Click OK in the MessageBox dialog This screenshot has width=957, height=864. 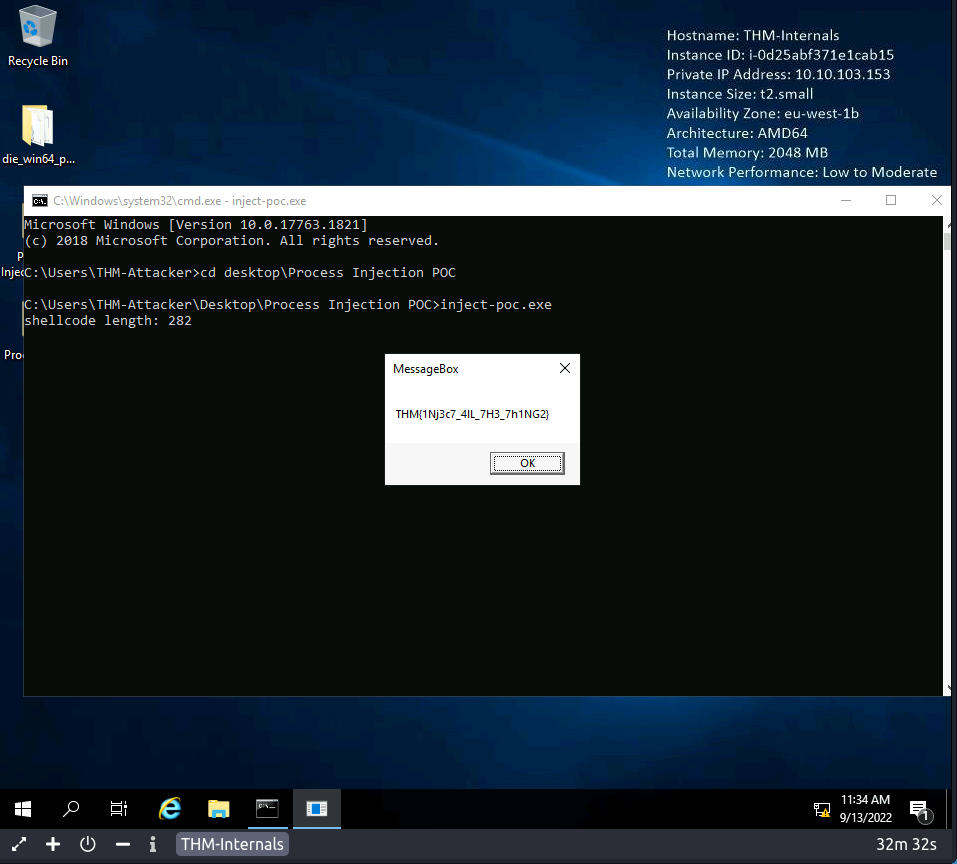[x=527, y=463]
